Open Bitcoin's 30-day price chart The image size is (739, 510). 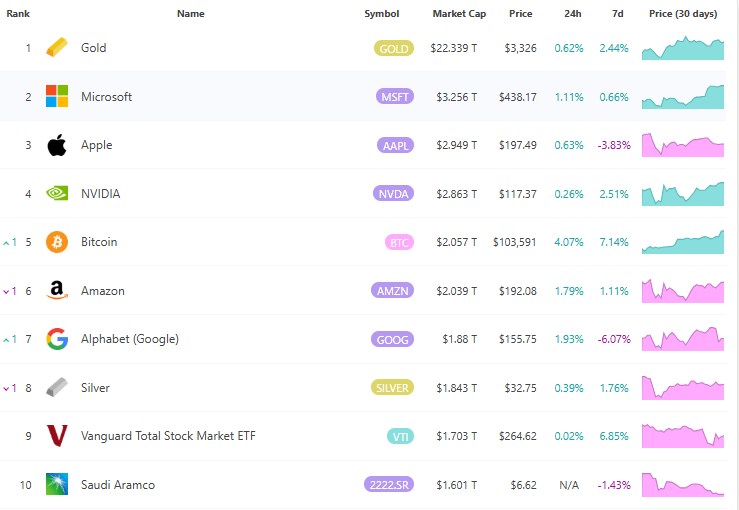tap(682, 242)
